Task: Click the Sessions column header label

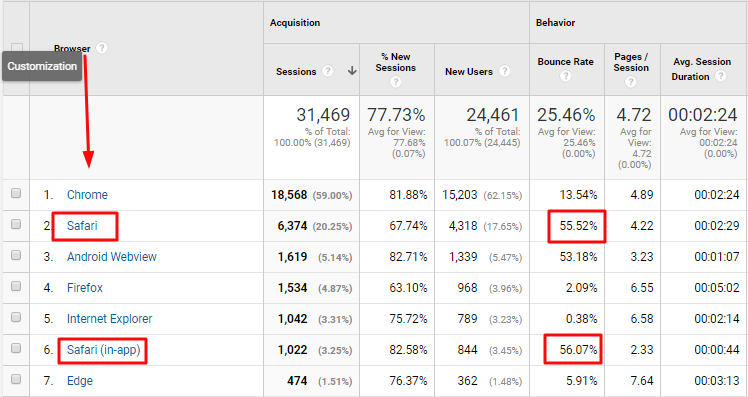Action: 296,72
